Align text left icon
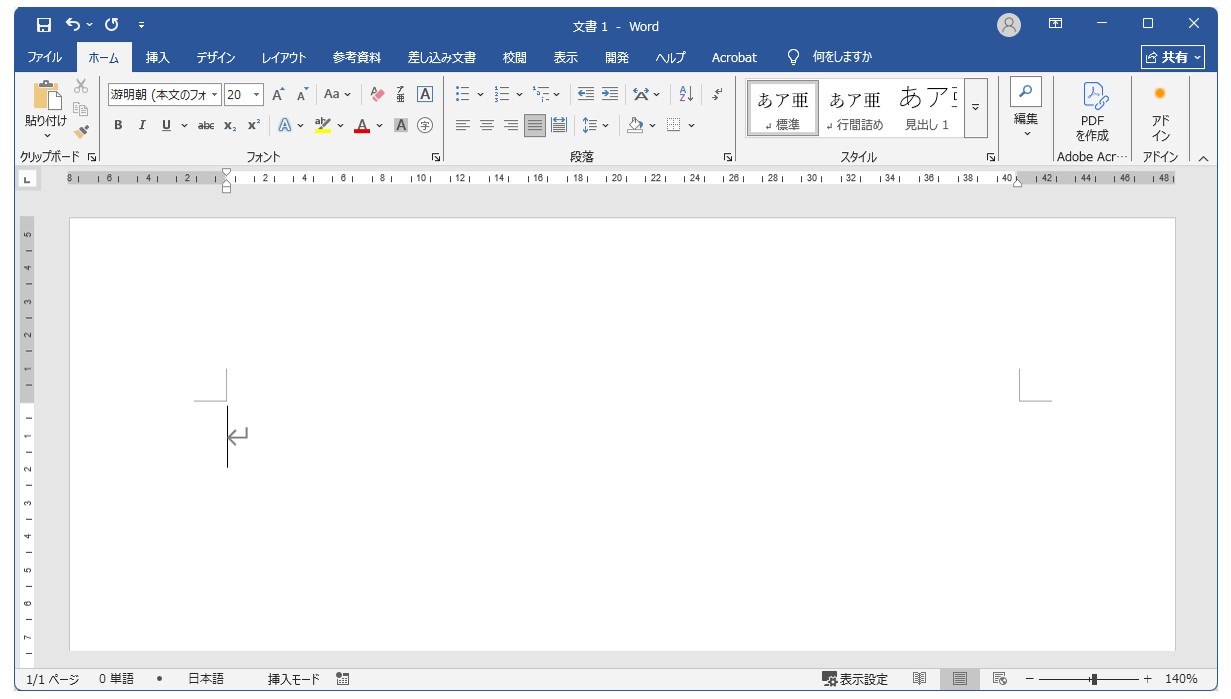The image size is (1231, 699). pyautogui.click(x=462, y=125)
